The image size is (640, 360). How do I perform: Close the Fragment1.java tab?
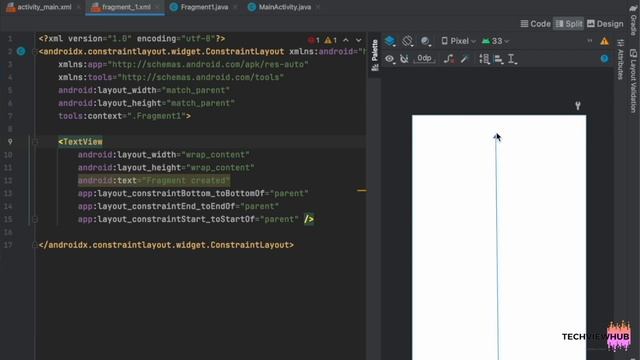235,7
